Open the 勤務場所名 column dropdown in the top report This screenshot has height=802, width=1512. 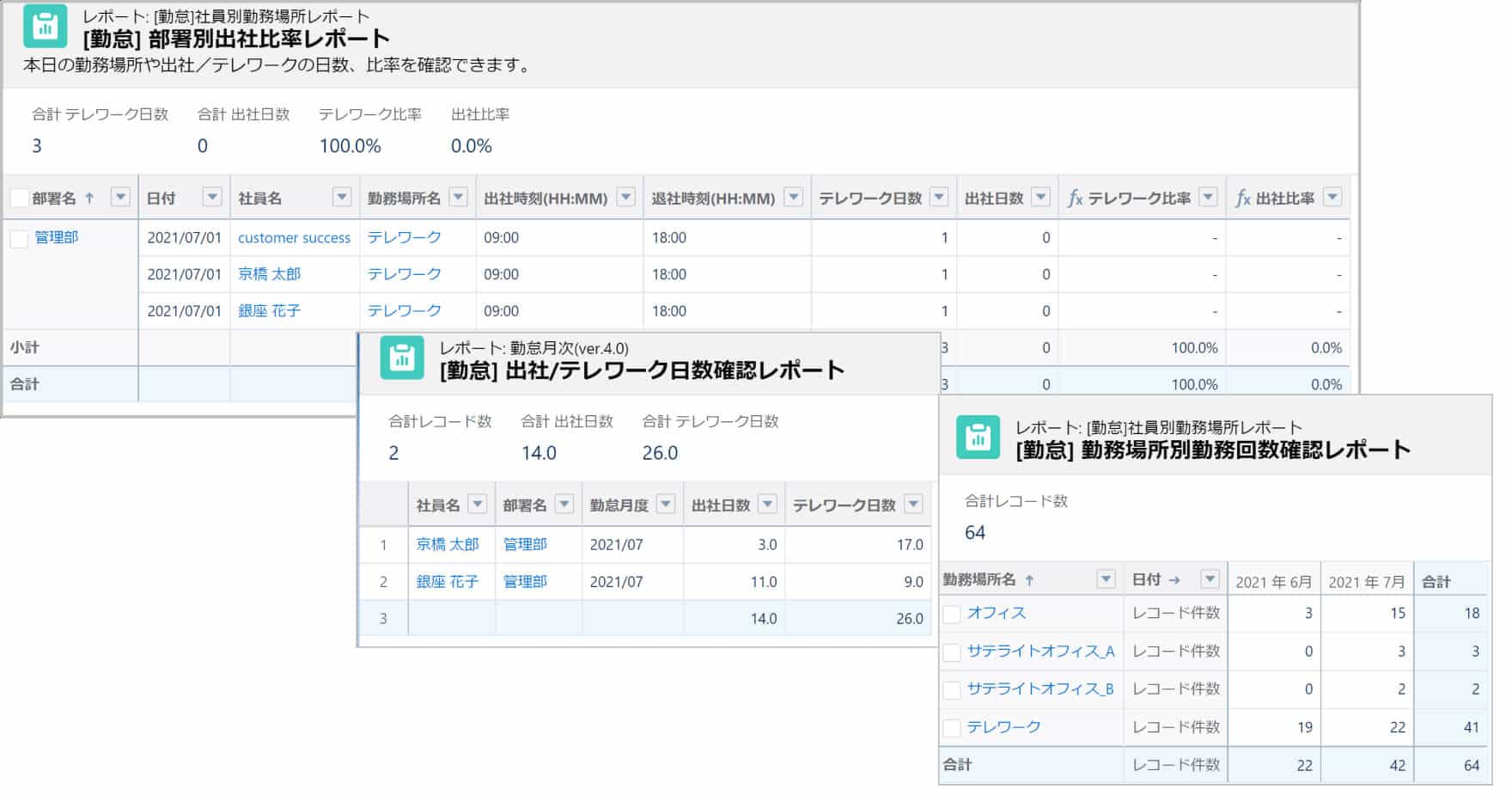pos(459,198)
